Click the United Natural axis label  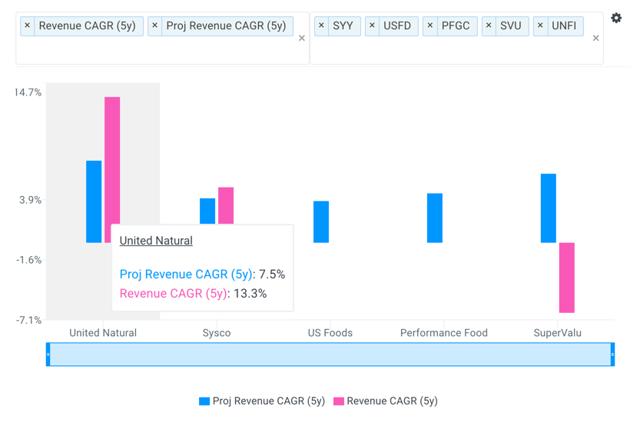click(103, 333)
